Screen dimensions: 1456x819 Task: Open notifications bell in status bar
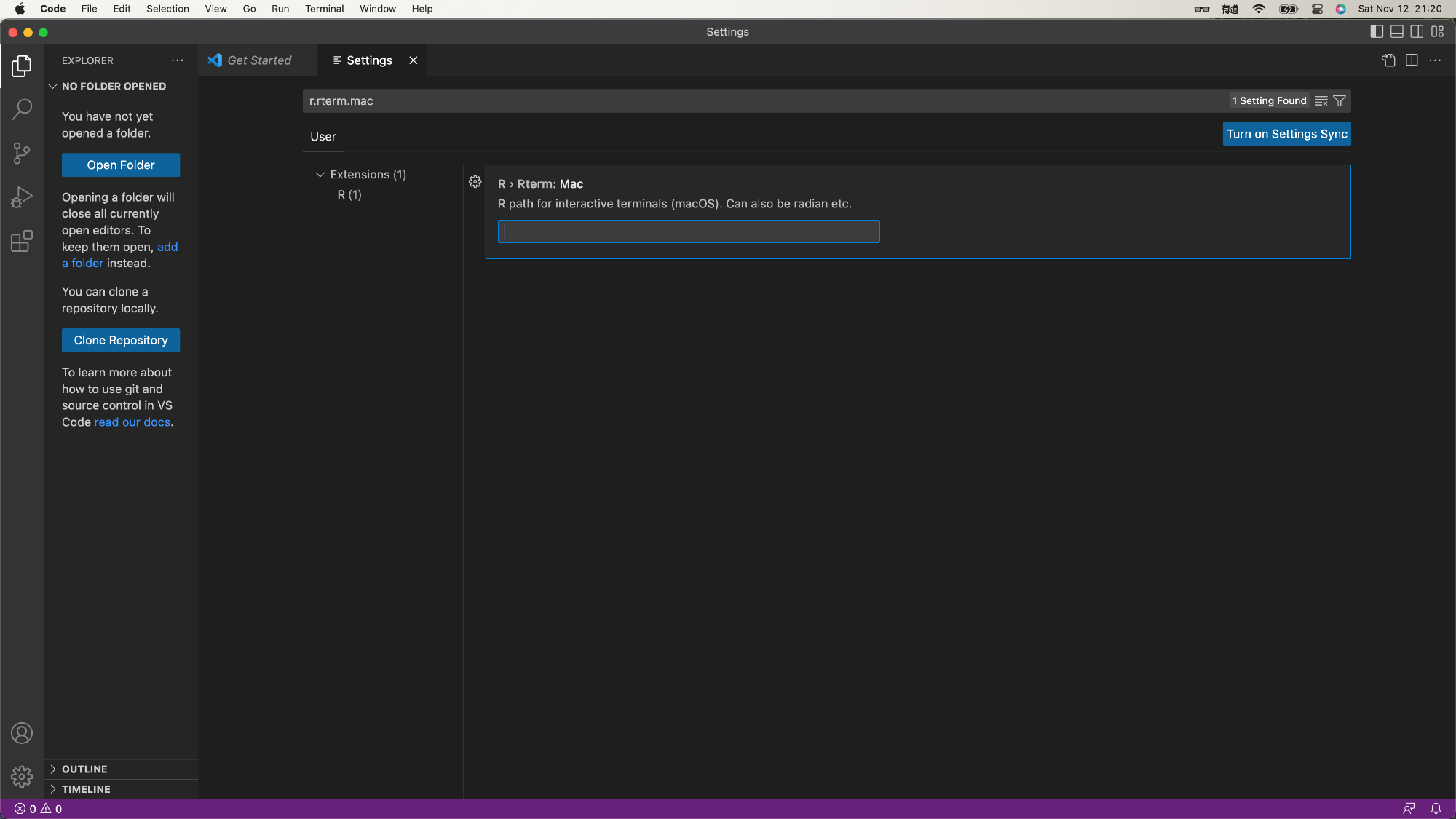point(1436,809)
